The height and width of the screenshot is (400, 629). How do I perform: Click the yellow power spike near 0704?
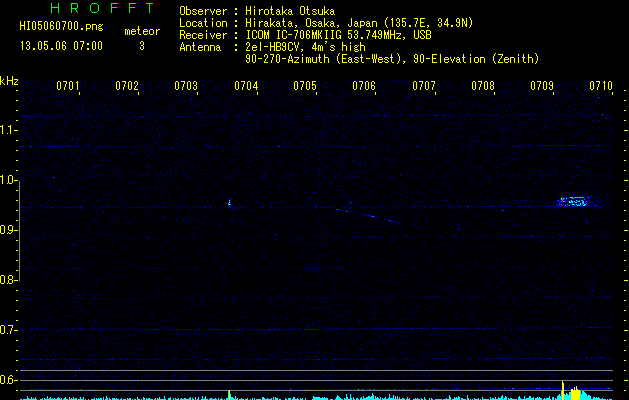229,395
